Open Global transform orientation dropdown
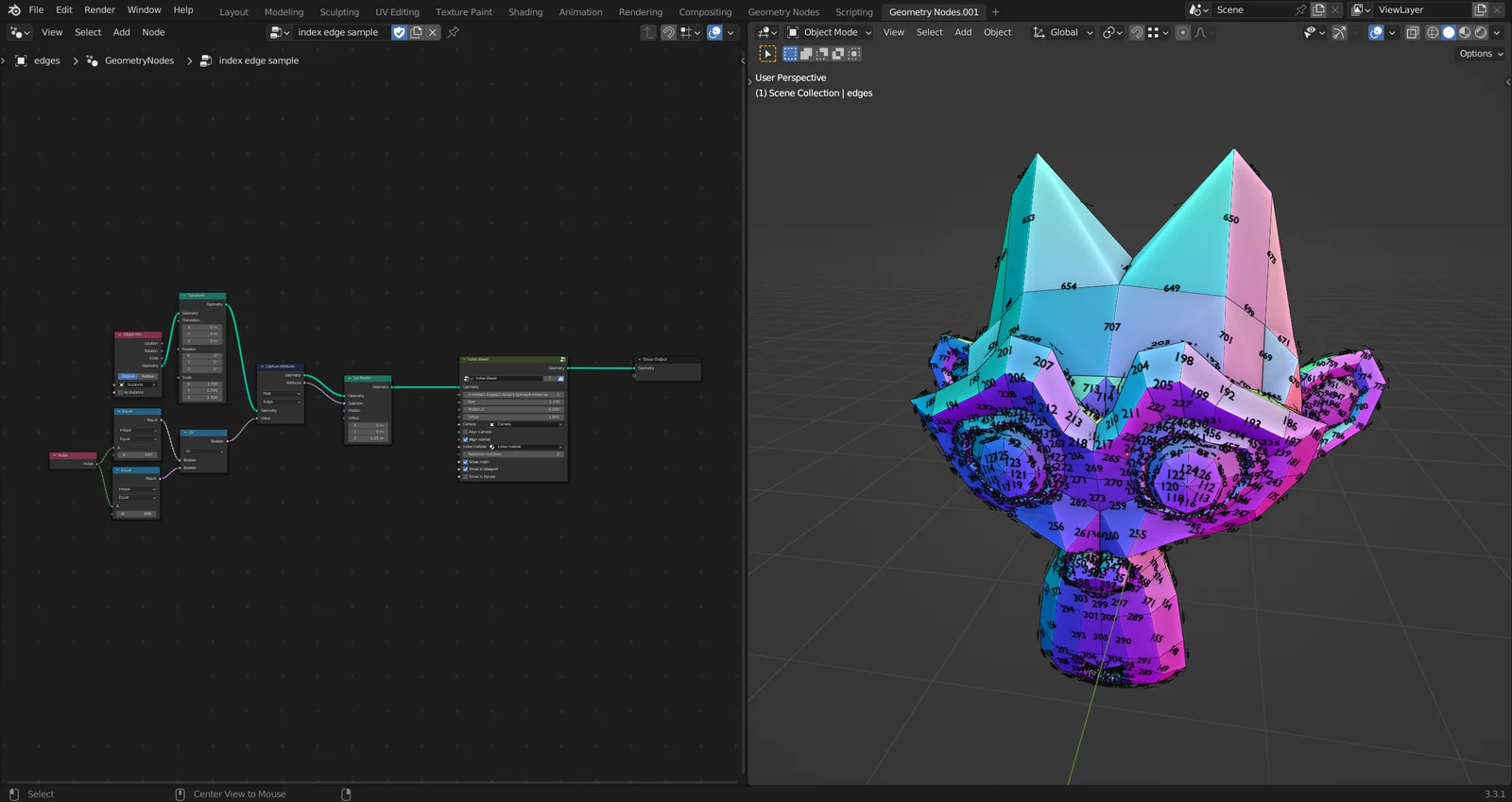This screenshot has height=802, width=1512. pos(1063,32)
